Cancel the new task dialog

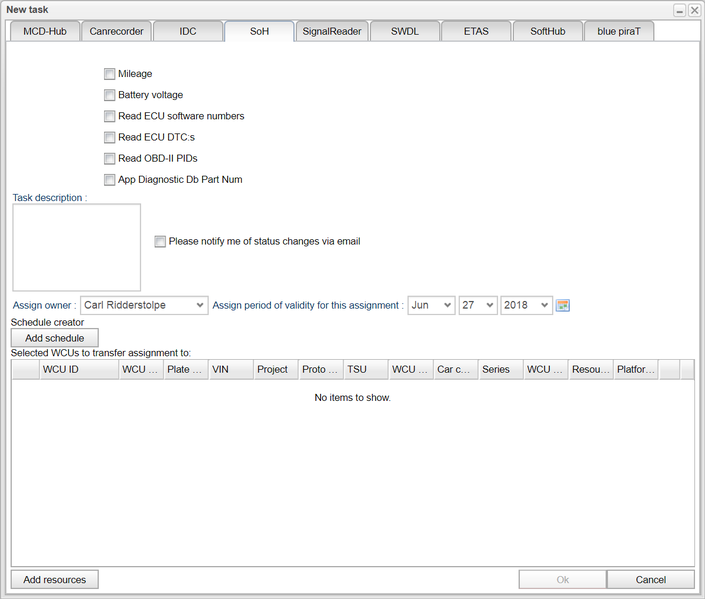[x=650, y=579]
